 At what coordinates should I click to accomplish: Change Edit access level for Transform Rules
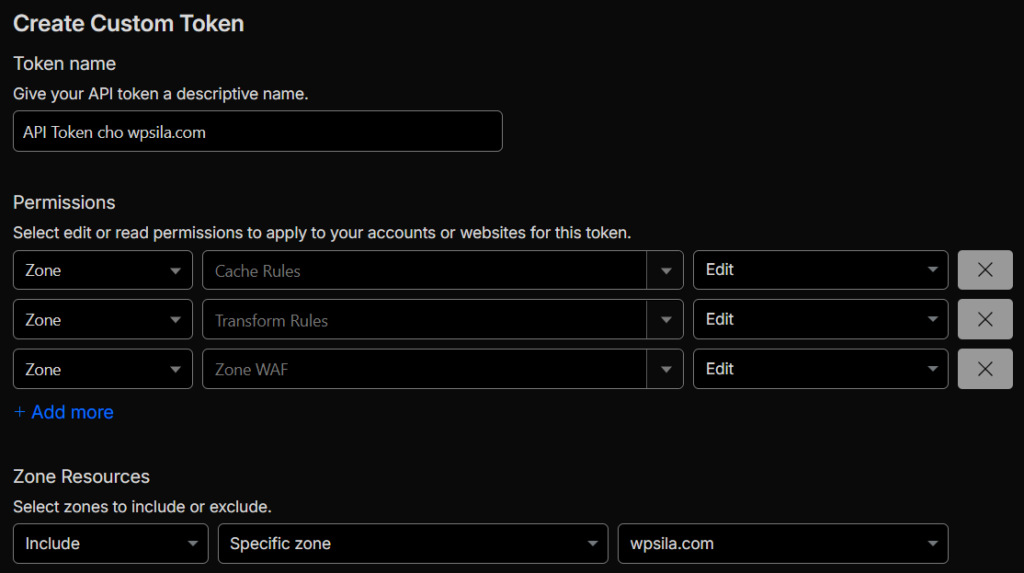click(x=820, y=319)
